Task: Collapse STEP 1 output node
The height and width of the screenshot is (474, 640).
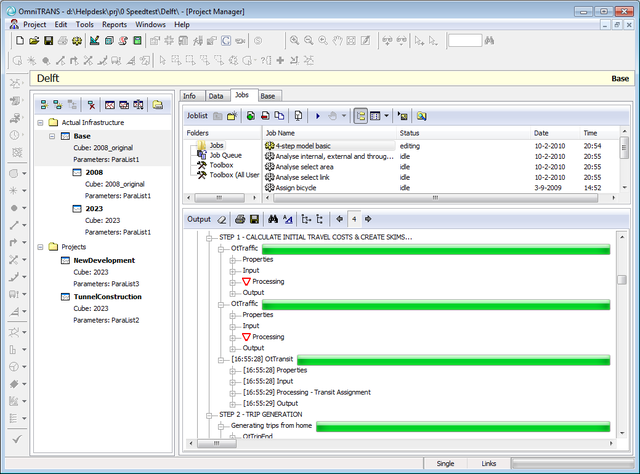Action: (x=209, y=238)
